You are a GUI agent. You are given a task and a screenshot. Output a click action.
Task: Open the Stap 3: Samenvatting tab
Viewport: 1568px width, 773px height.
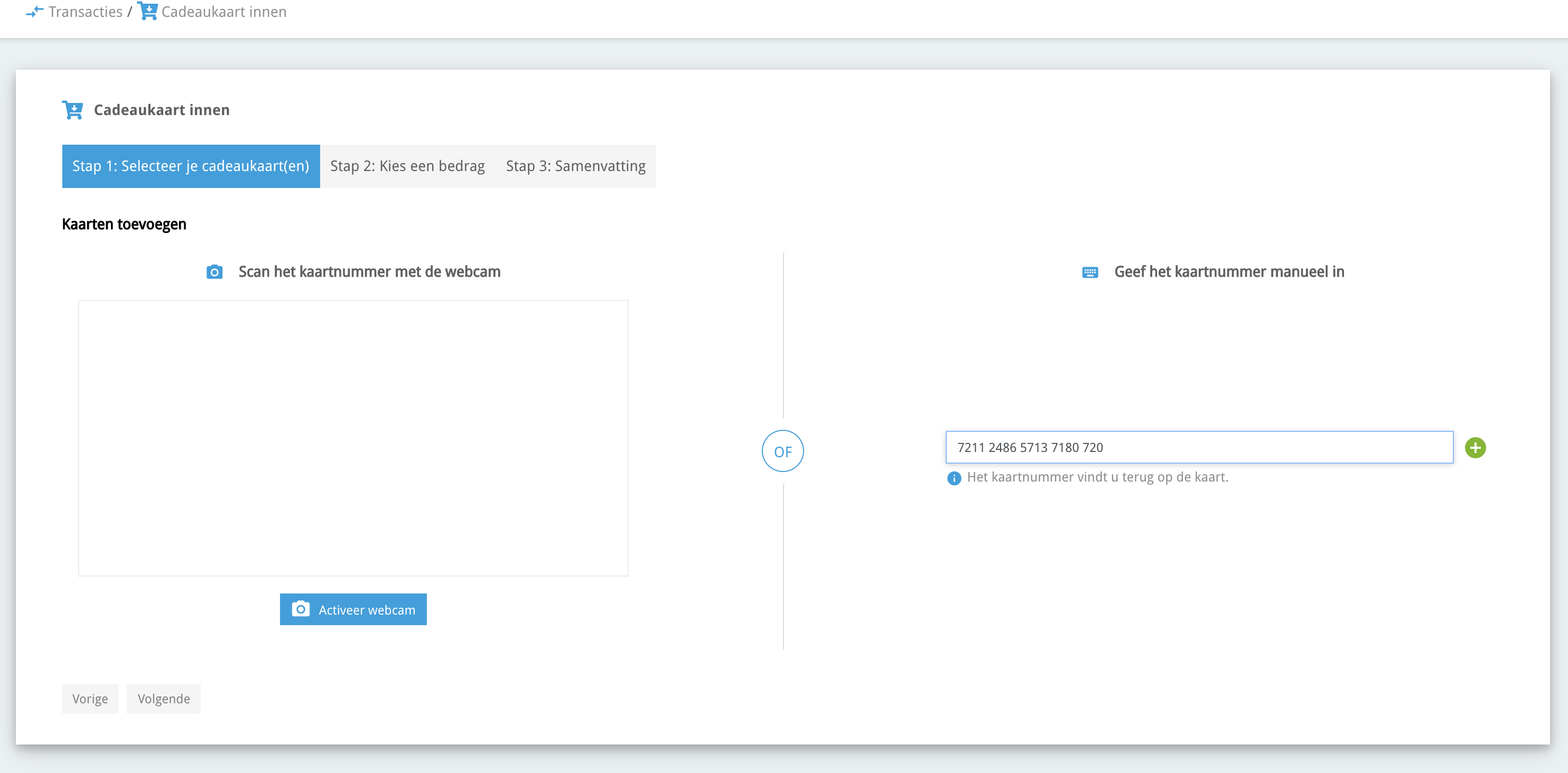575,166
